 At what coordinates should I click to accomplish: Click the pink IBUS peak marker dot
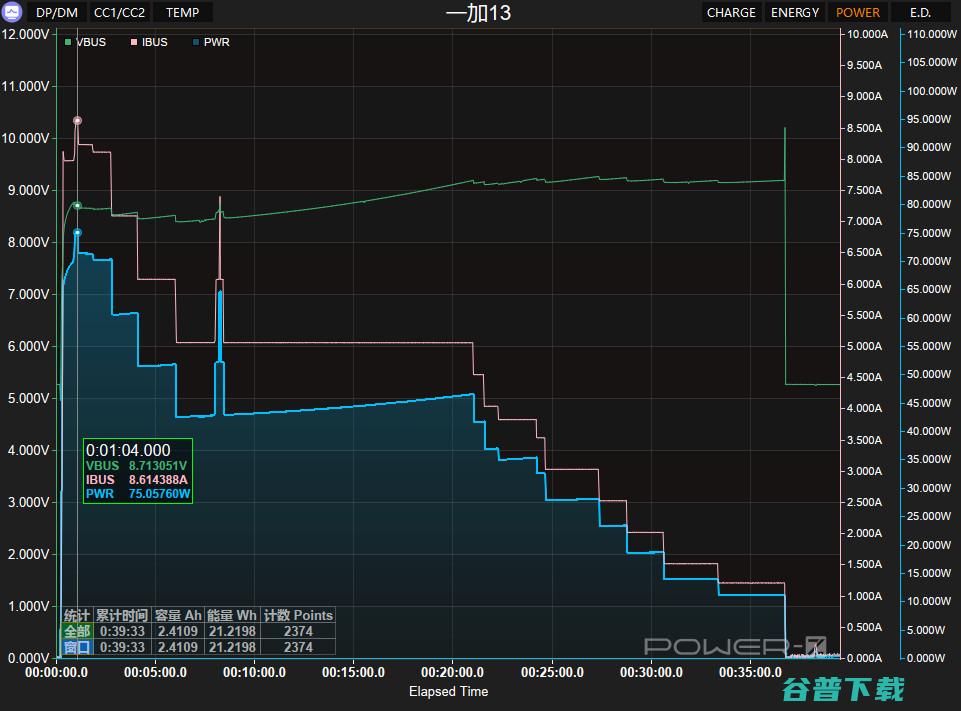tap(77, 120)
